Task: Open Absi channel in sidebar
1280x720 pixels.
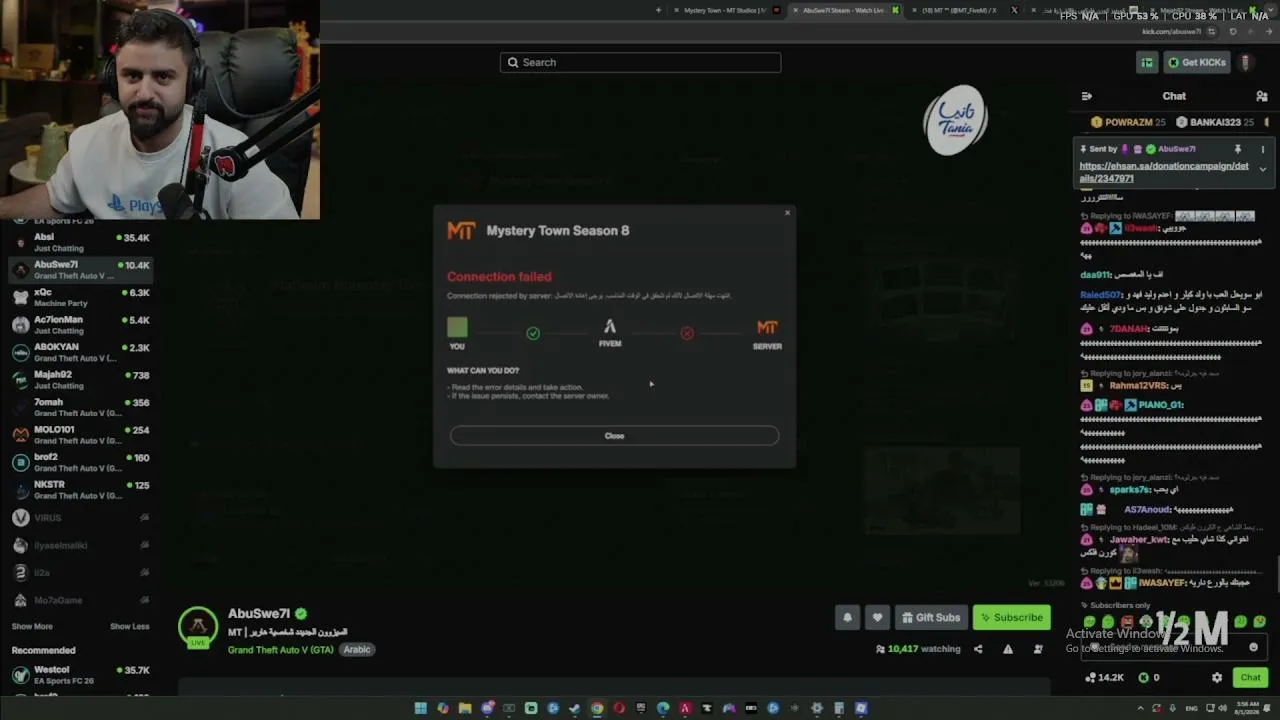Action: tap(80, 242)
